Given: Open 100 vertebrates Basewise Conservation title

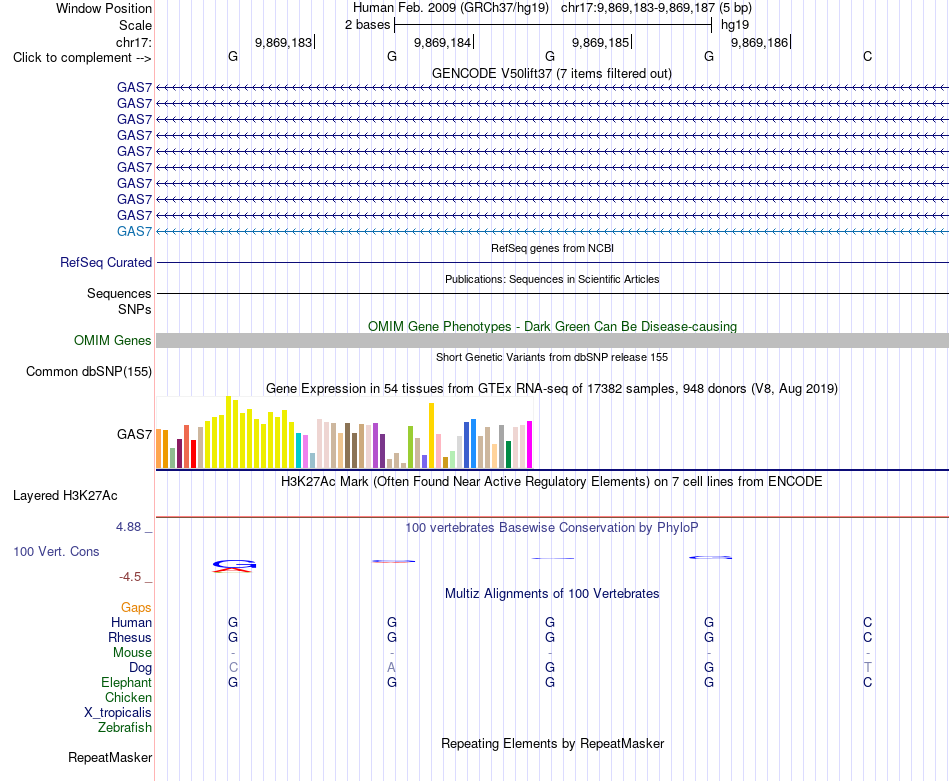Looking at the screenshot, I should (552, 528).
